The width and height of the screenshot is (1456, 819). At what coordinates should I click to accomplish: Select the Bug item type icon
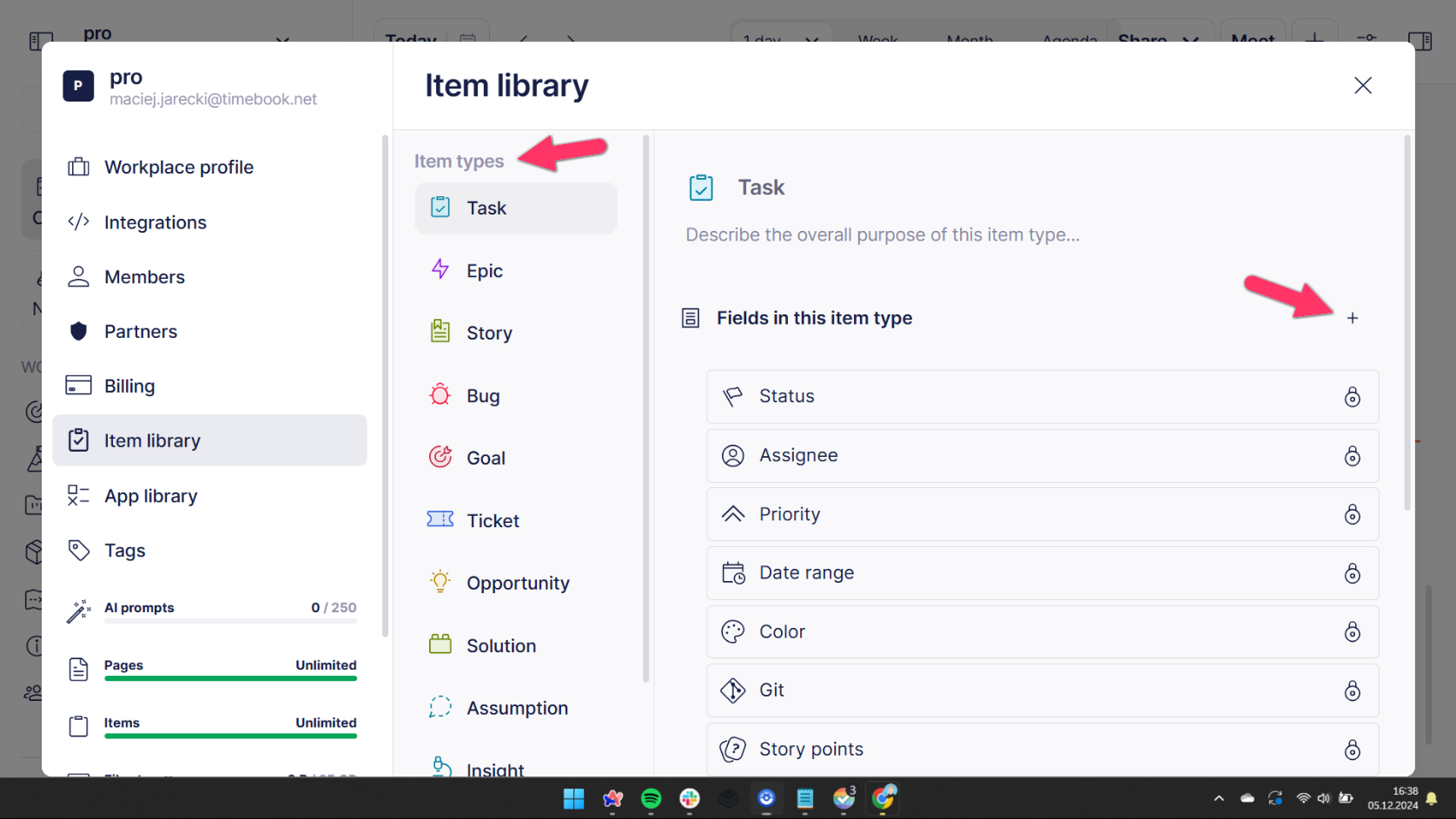point(440,395)
